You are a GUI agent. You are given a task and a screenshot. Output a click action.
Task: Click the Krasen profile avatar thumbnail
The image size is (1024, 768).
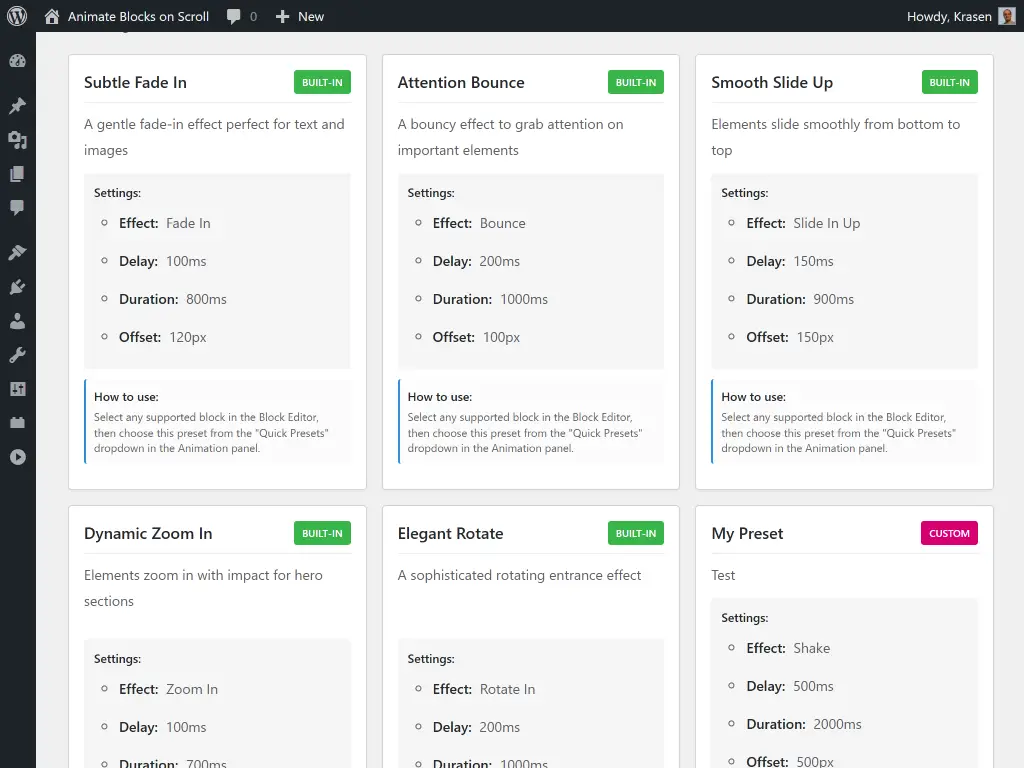(1008, 16)
